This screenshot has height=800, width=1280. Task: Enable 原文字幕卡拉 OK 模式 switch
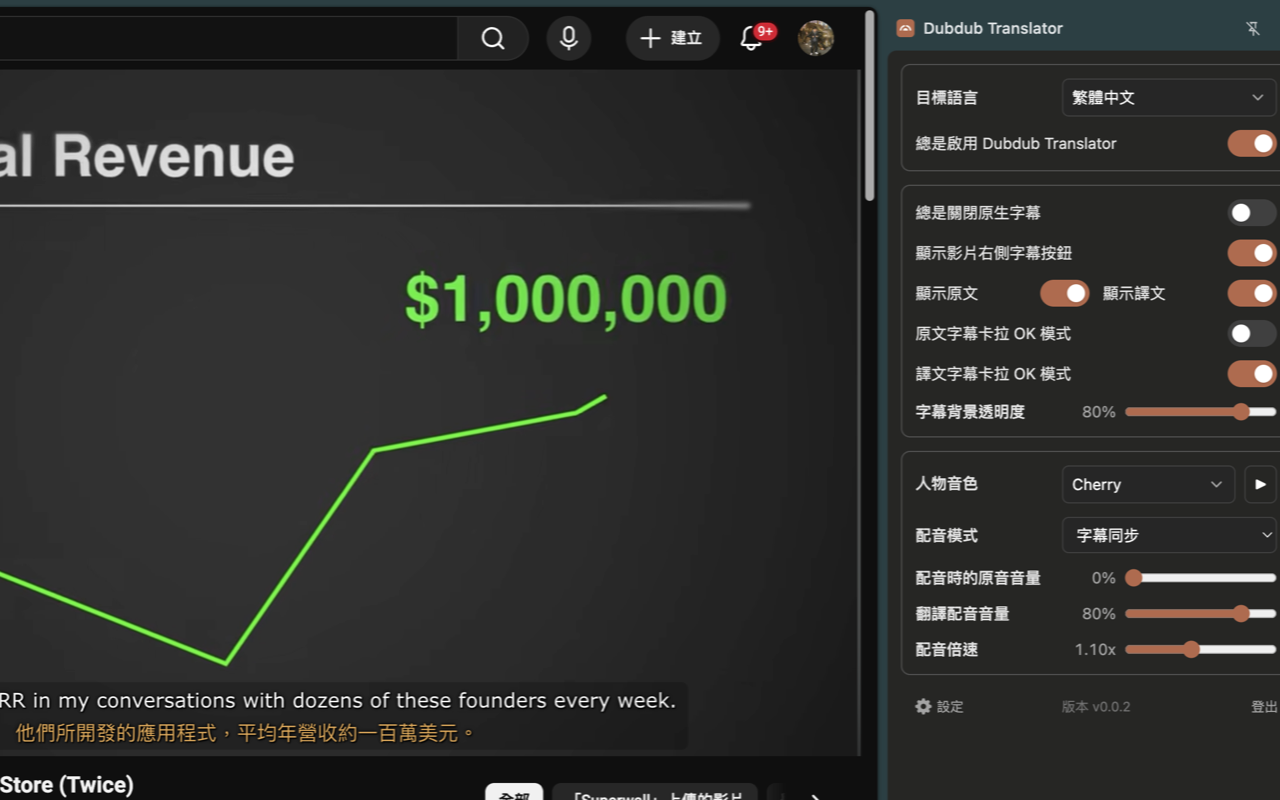point(1252,333)
